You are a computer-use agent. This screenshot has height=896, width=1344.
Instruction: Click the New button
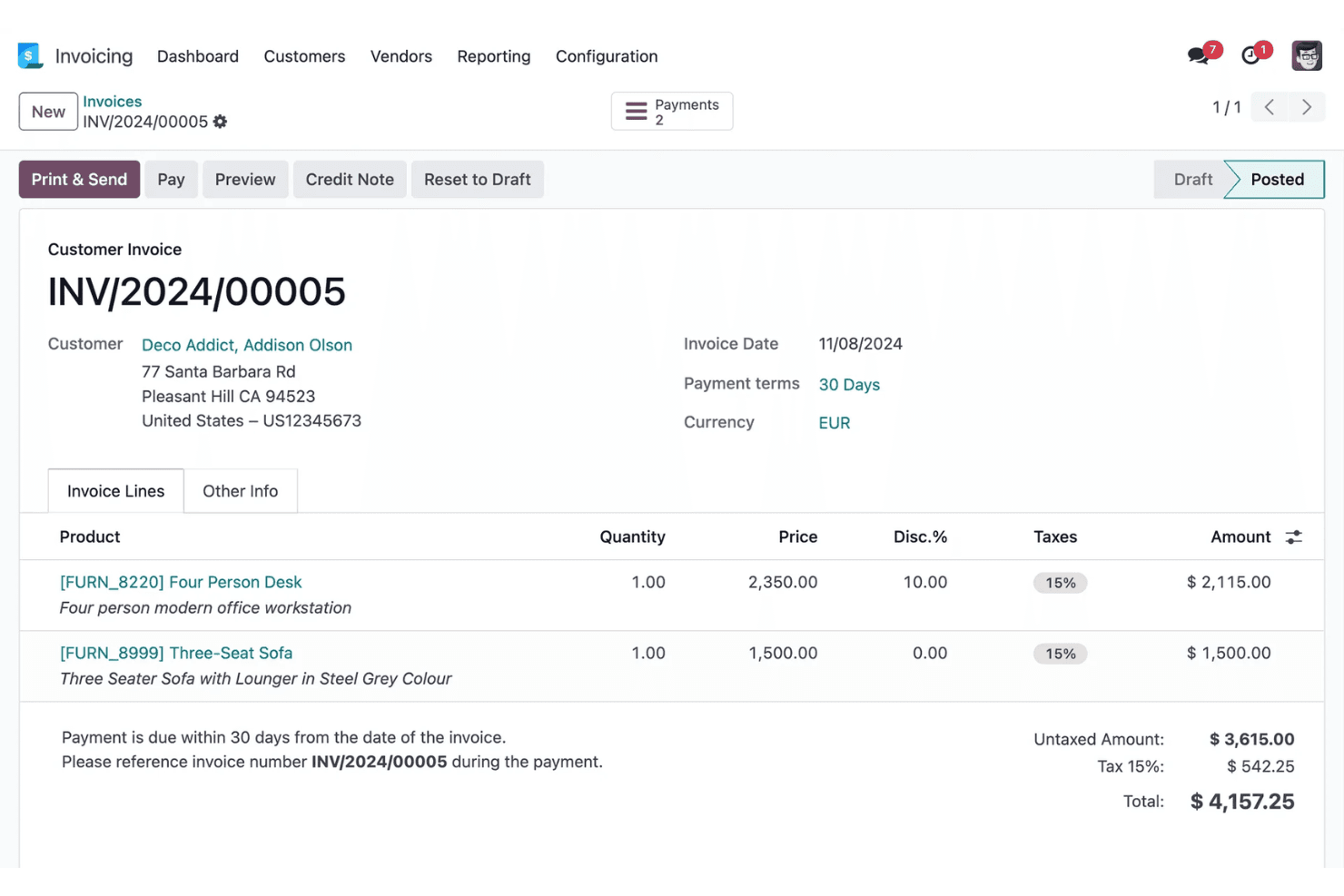click(x=48, y=112)
